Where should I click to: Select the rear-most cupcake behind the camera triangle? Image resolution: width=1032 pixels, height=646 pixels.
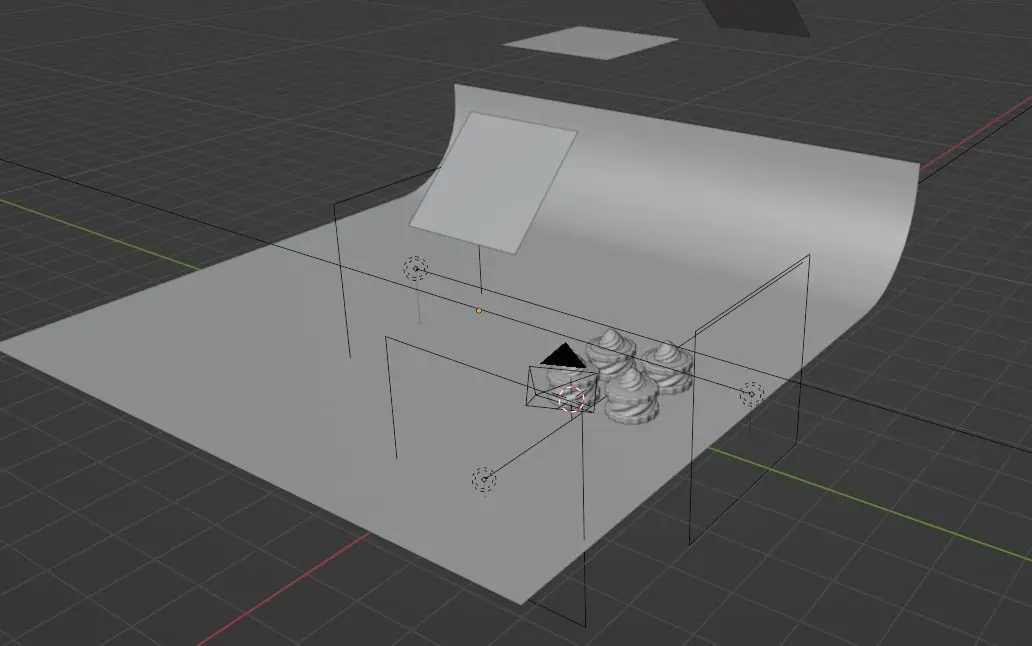click(x=611, y=354)
